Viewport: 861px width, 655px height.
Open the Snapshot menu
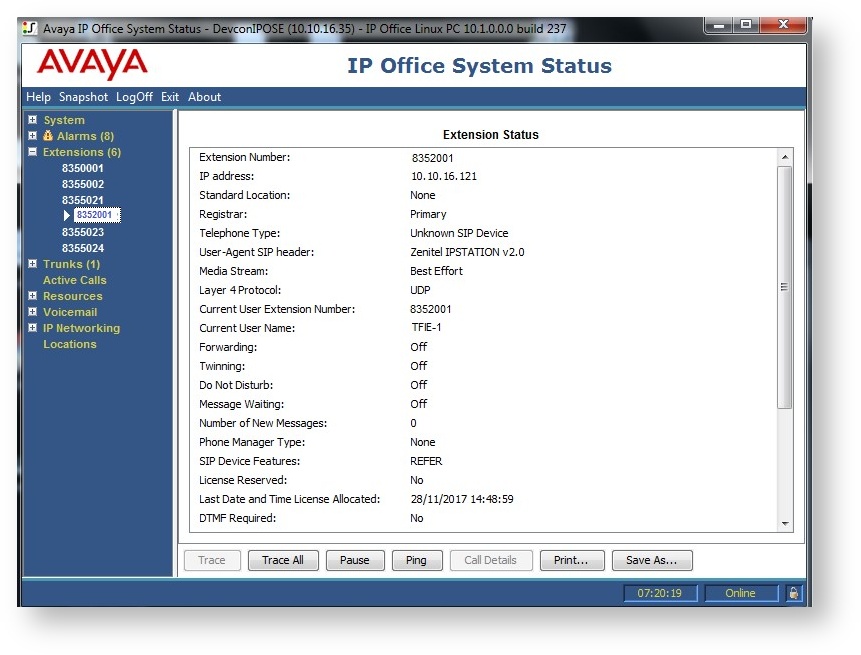point(83,97)
